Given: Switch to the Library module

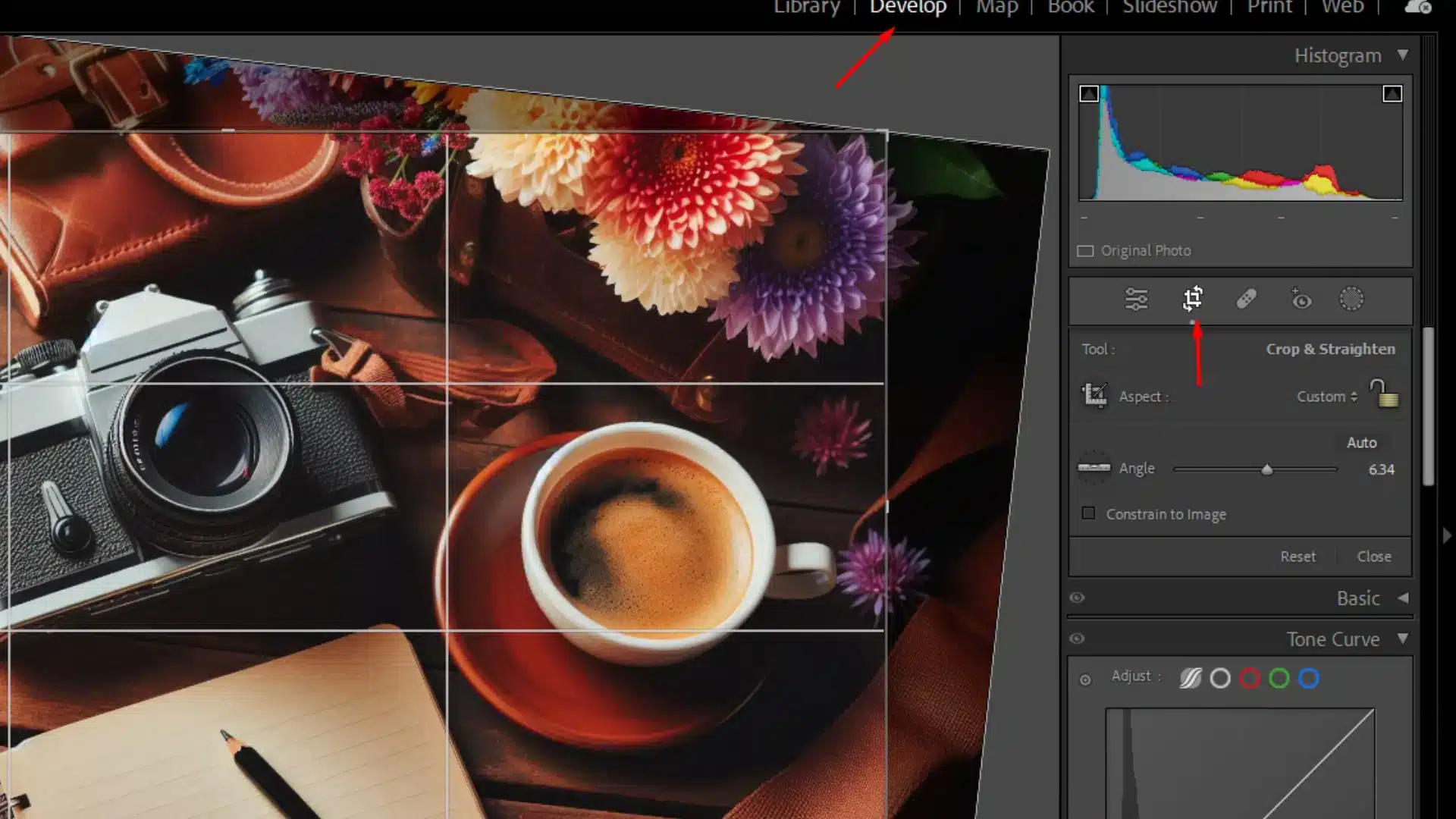Looking at the screenshot, I should click(x=806, y=8).
